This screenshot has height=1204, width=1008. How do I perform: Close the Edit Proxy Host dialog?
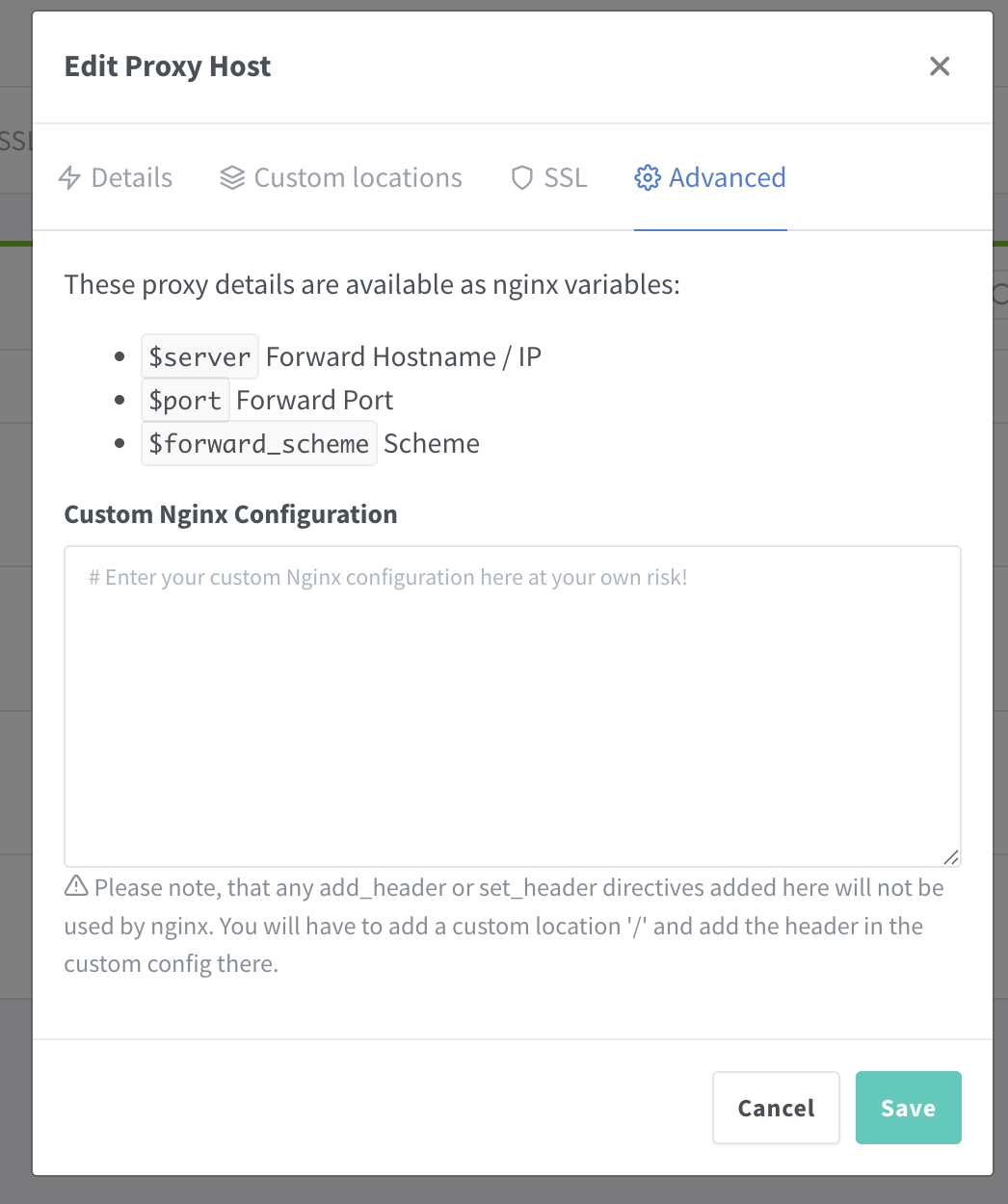[940, 66]
